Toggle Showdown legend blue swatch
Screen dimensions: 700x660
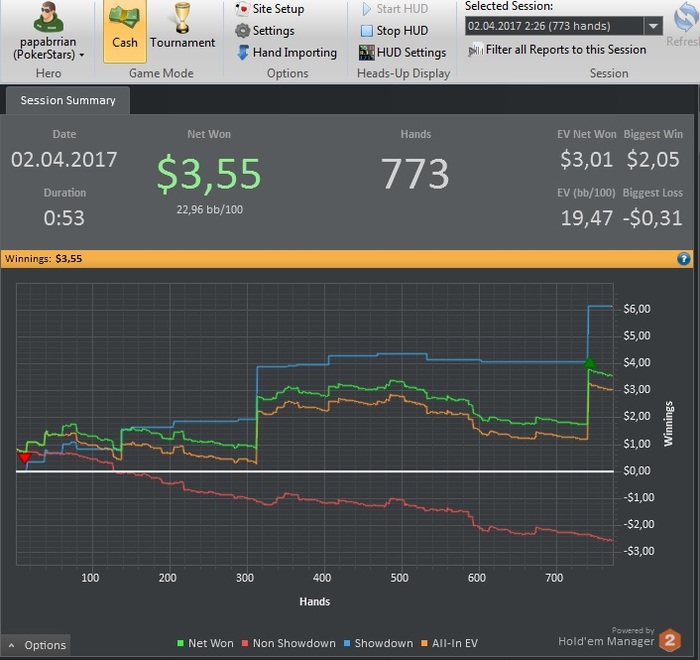coord(347,643)
